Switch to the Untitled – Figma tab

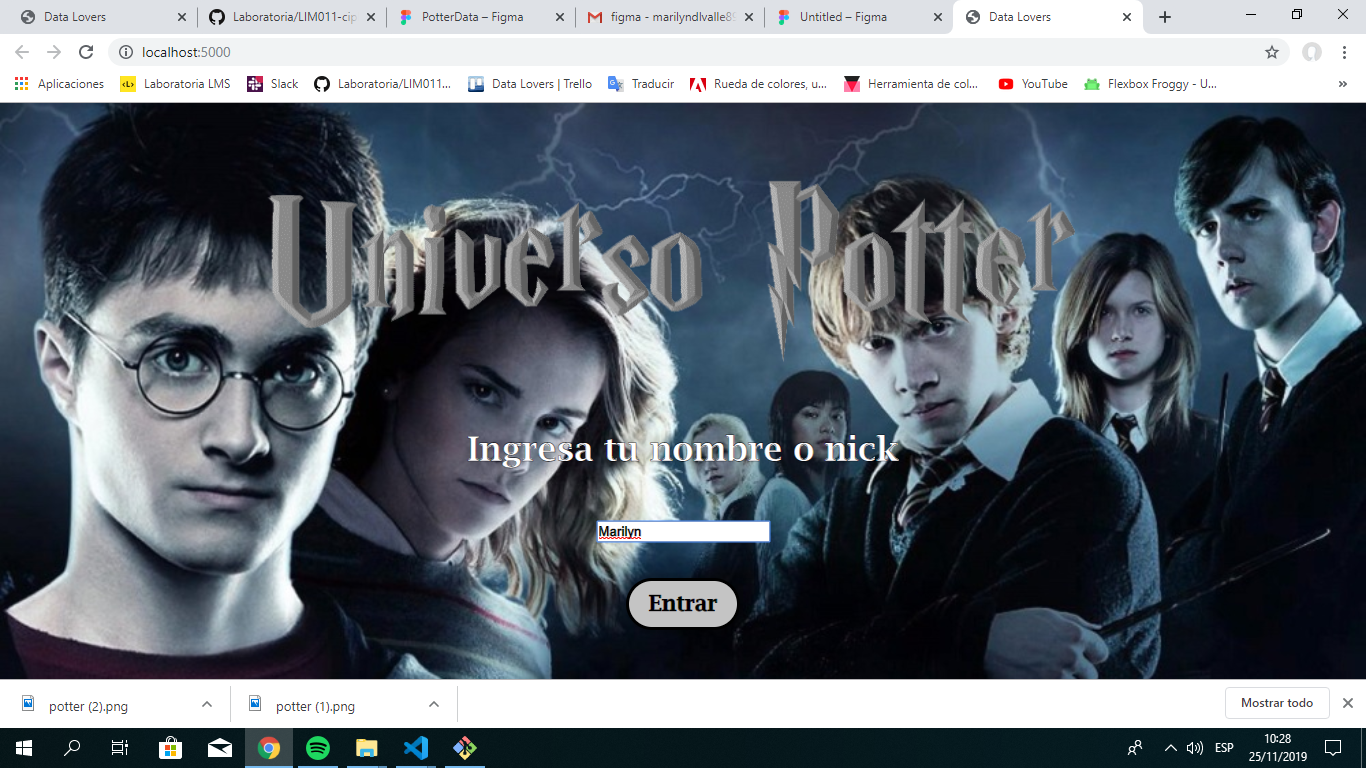[x=857, y=17]
